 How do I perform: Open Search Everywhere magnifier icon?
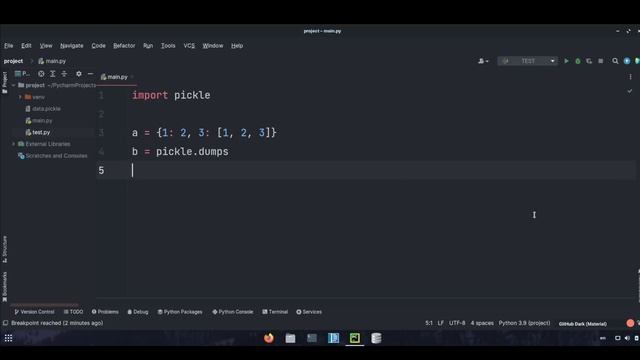[615, 61]
